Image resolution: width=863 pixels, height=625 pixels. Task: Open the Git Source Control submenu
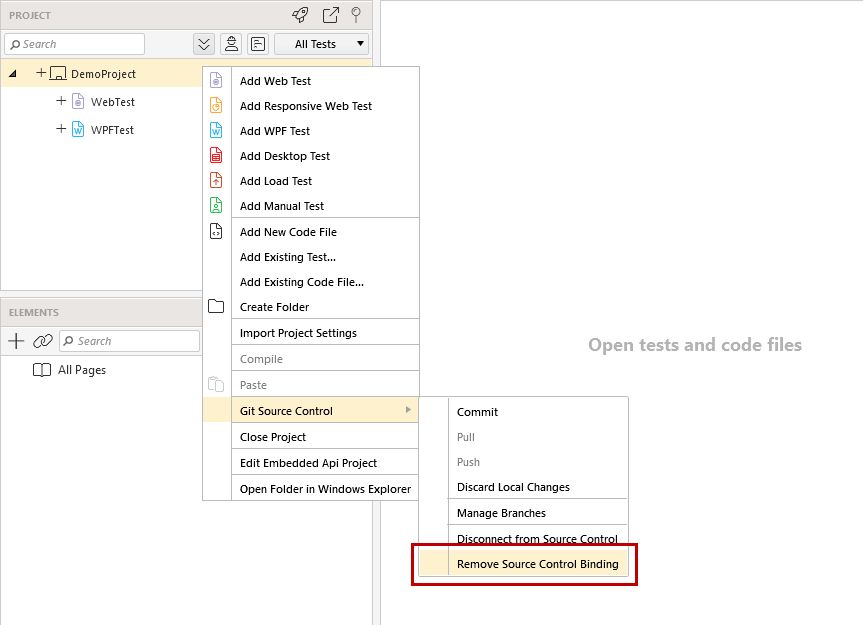(311, 411)
